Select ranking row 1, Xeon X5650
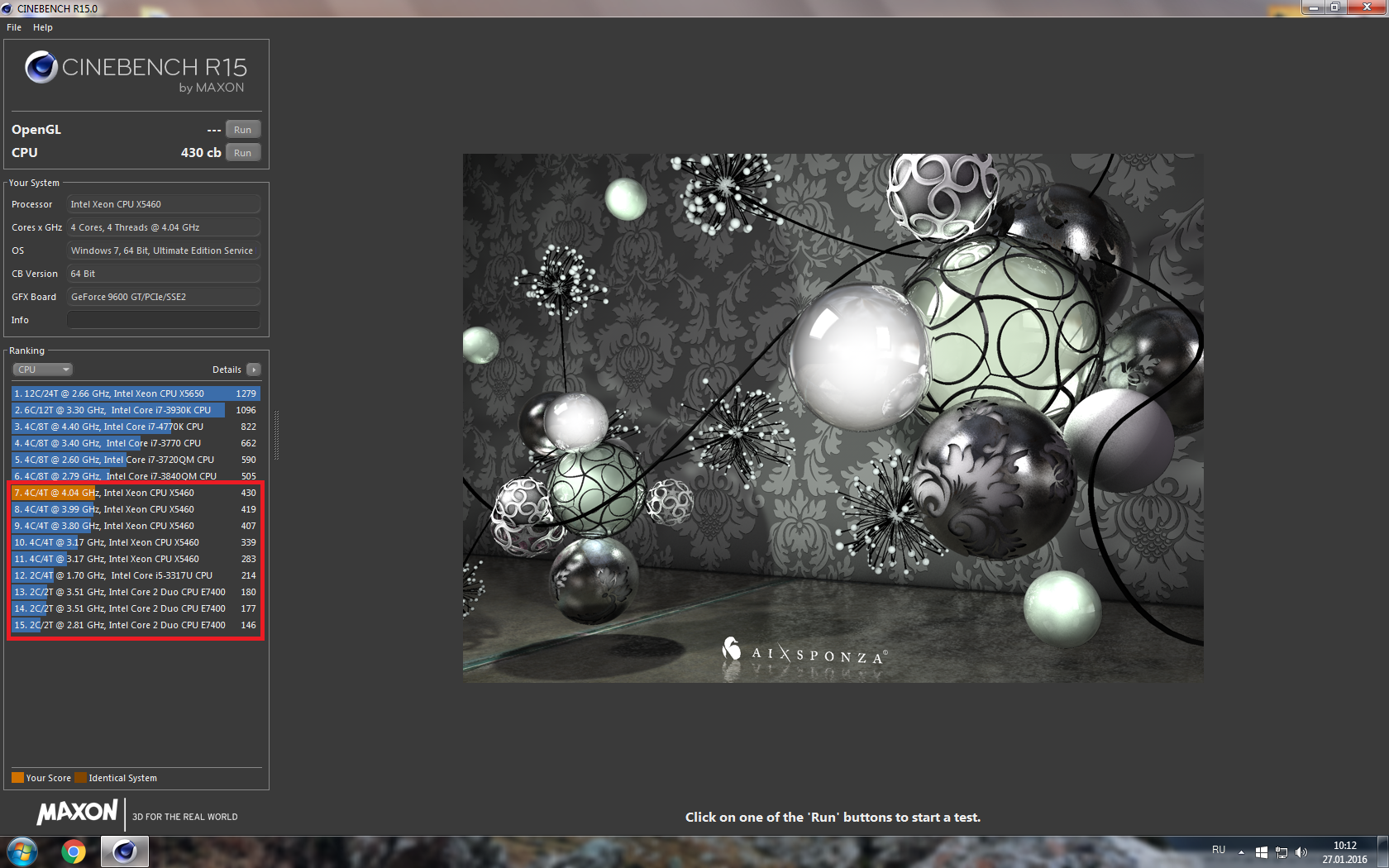Viewport: 1389px width, 868px height. [x=136, y=393]
